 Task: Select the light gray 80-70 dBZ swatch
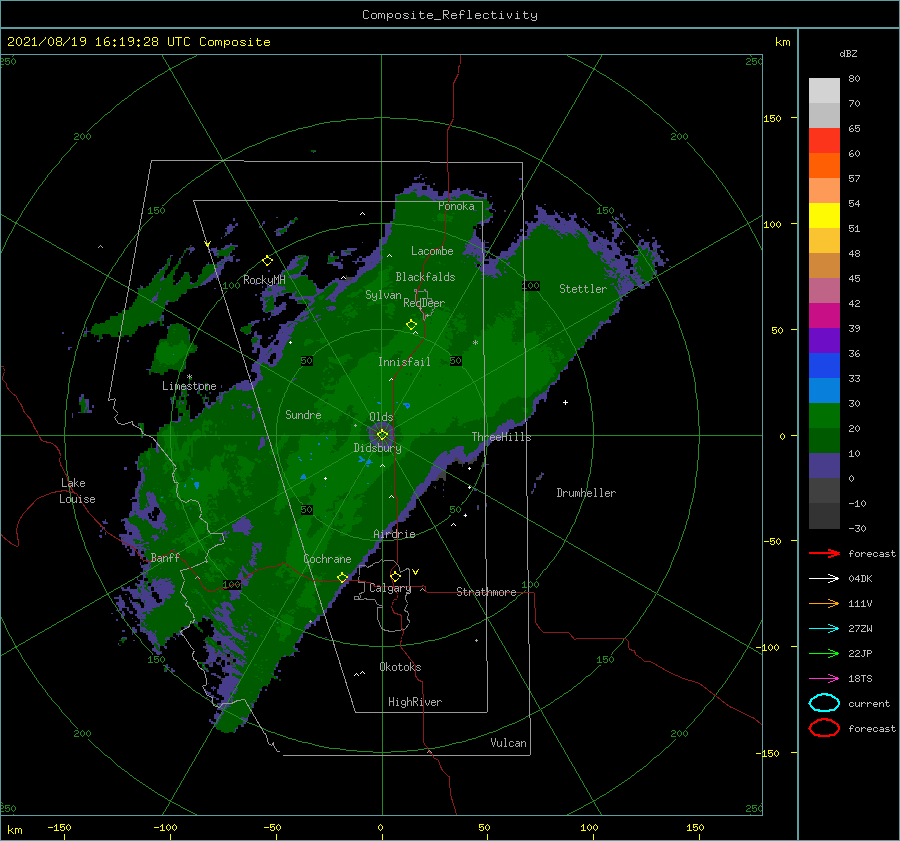pos(824,91)
